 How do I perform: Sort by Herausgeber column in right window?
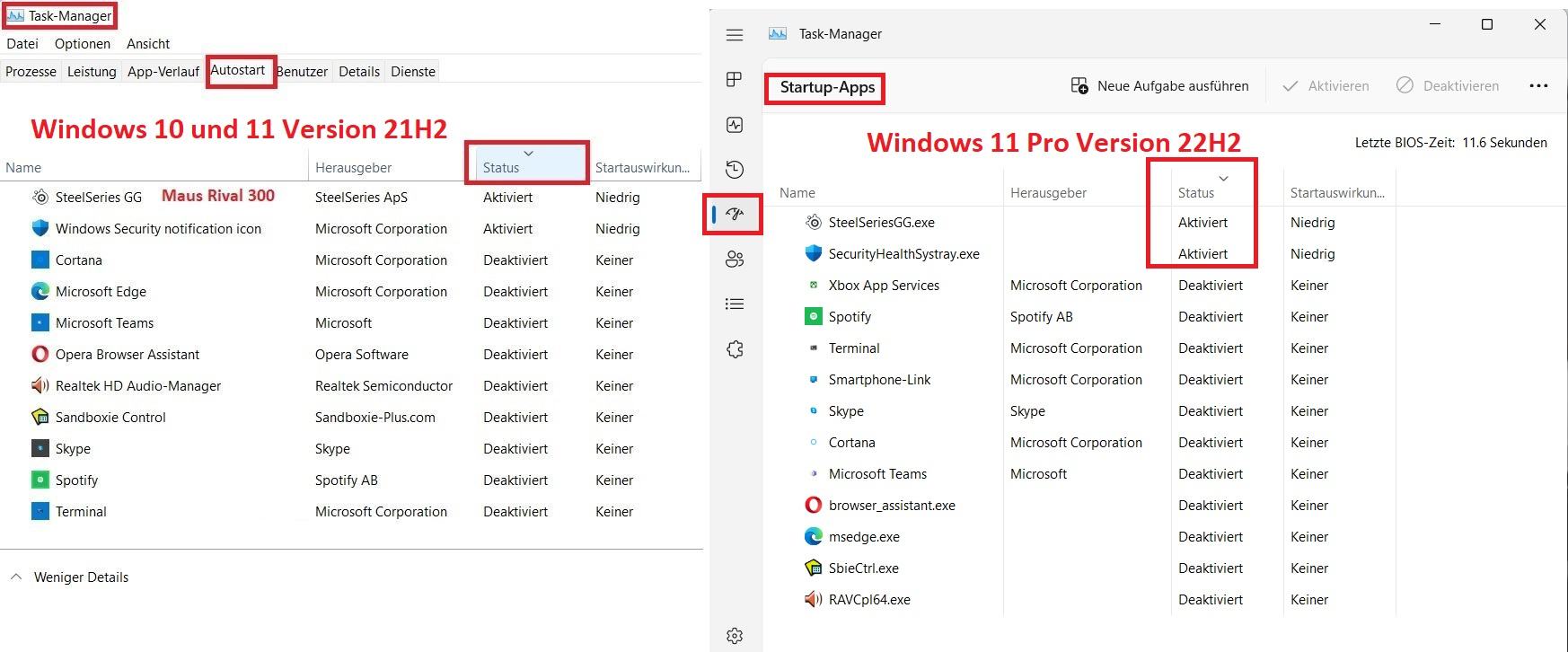[x=1088, y=192]
